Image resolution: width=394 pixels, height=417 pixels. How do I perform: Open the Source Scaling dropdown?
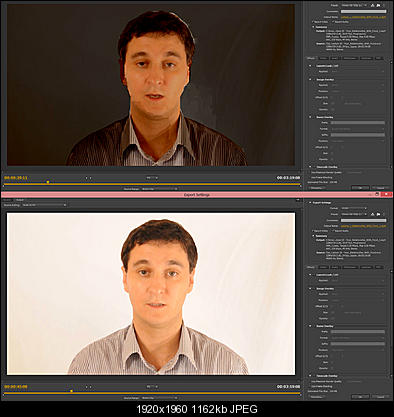click(x=44, y=205)
